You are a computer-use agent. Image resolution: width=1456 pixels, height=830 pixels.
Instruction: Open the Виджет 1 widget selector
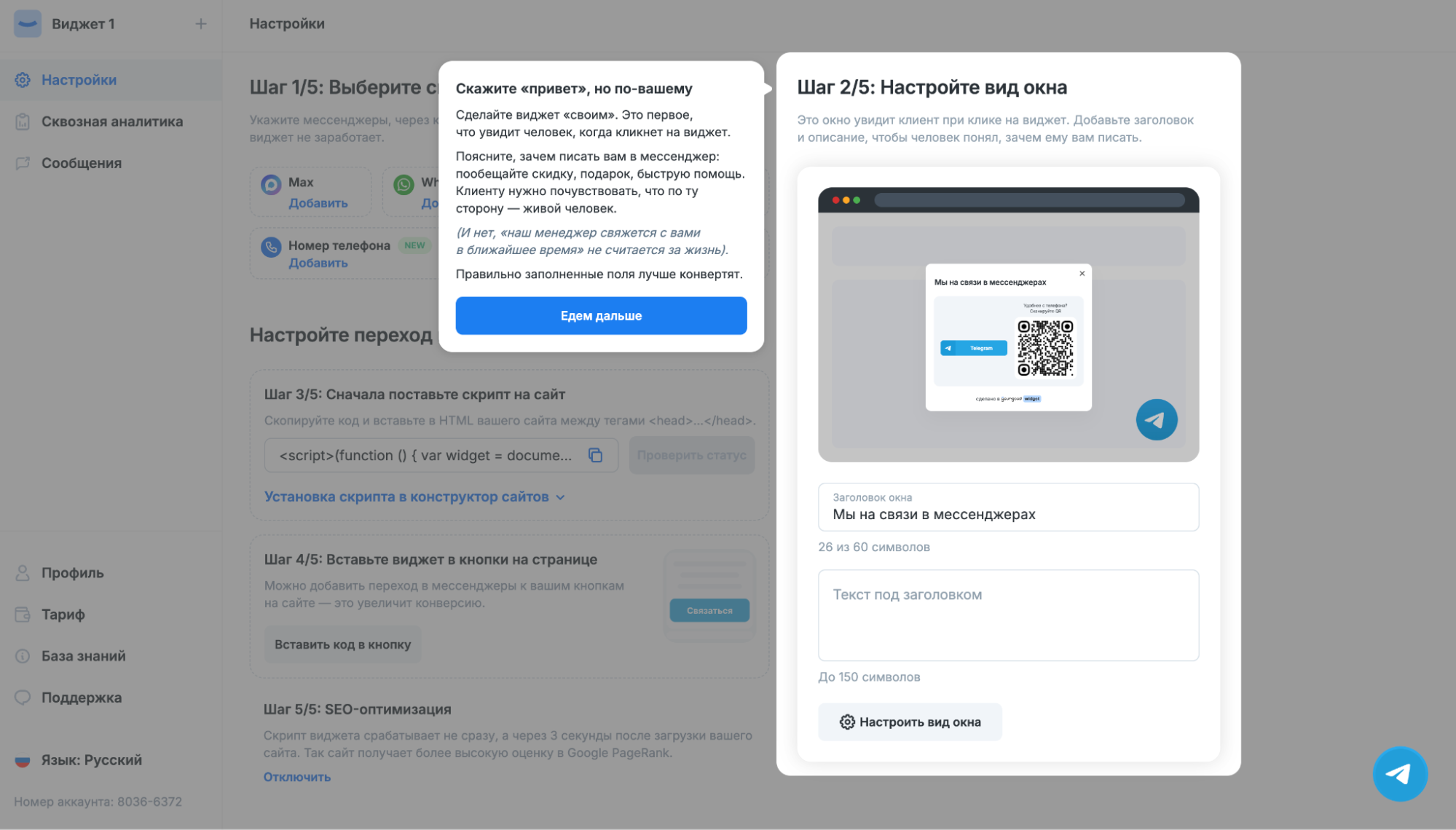point(83,24)
